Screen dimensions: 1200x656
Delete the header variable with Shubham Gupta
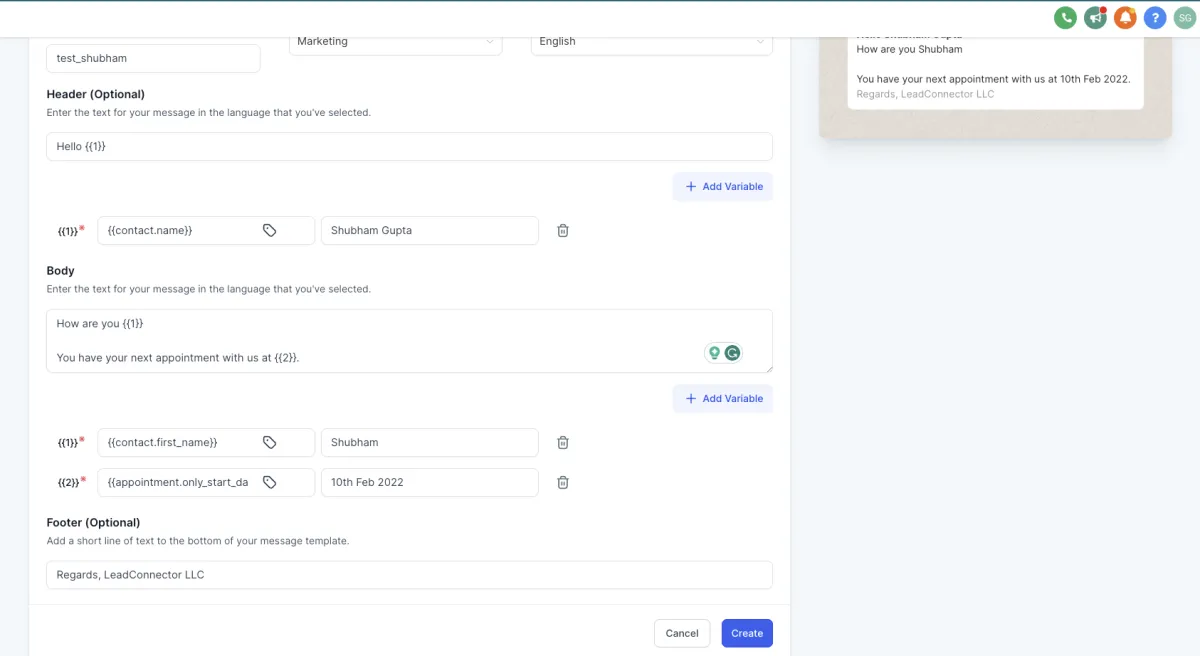(x=563, y=230)
